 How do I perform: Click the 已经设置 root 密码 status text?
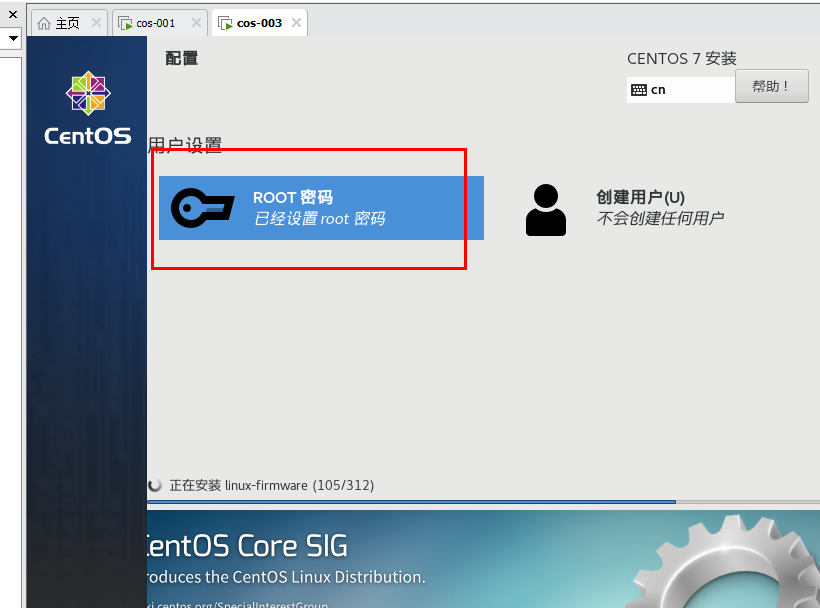[x=320, y=219]
